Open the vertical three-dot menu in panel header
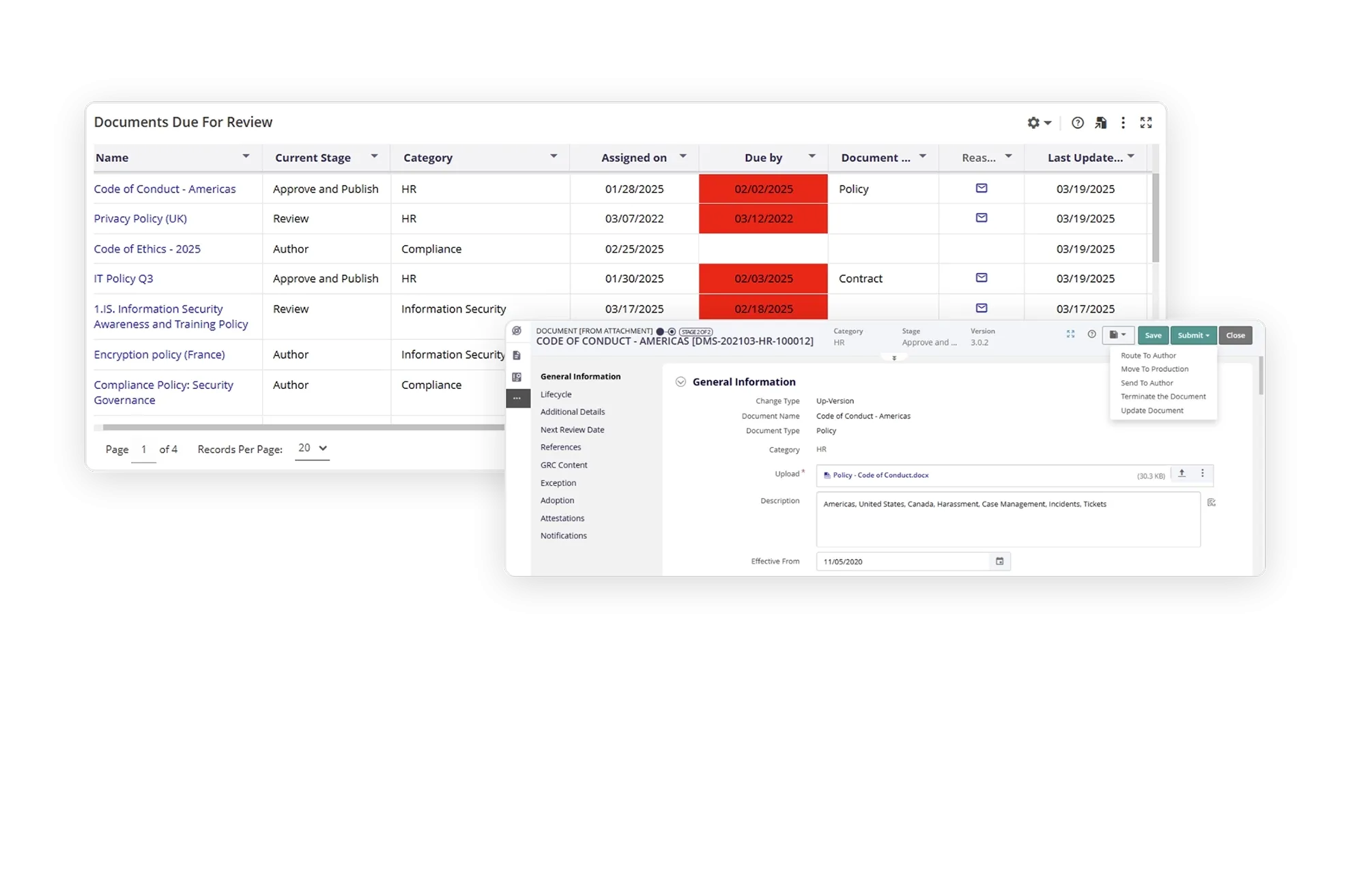This screenshot has height=896, width=1348. pos(1123,123)
